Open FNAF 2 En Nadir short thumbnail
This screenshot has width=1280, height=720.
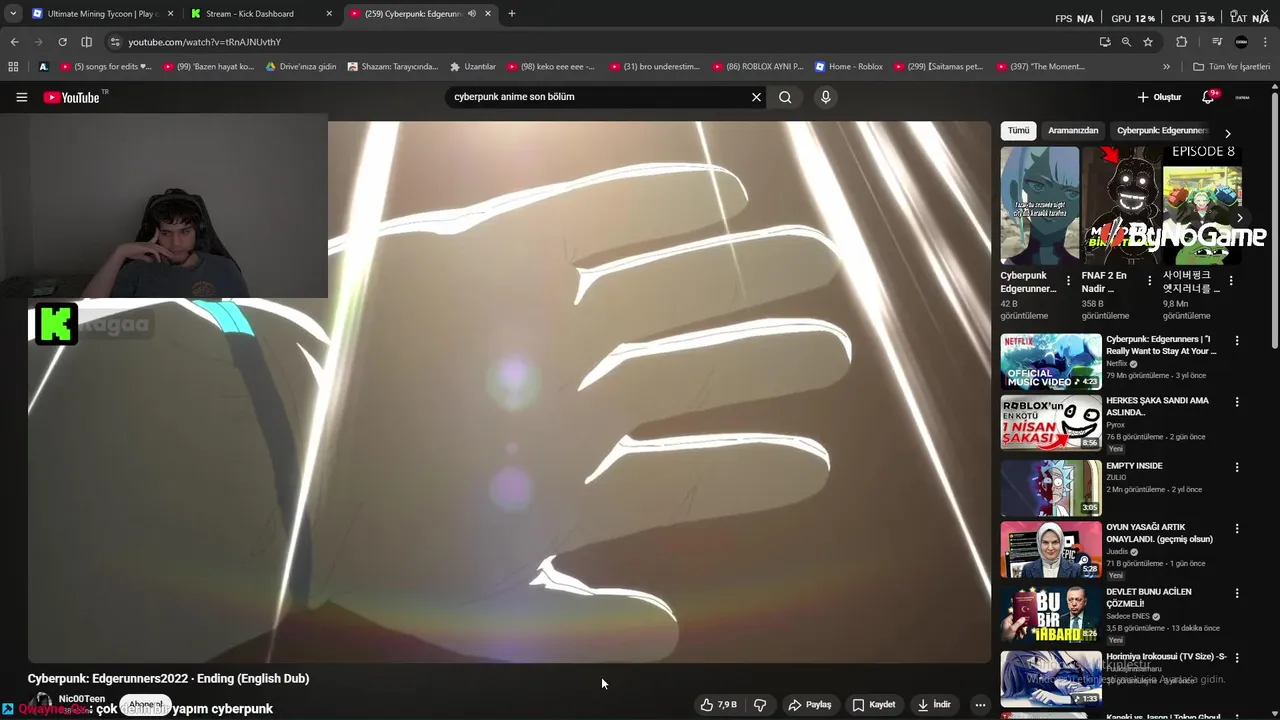coord(1121,206)
